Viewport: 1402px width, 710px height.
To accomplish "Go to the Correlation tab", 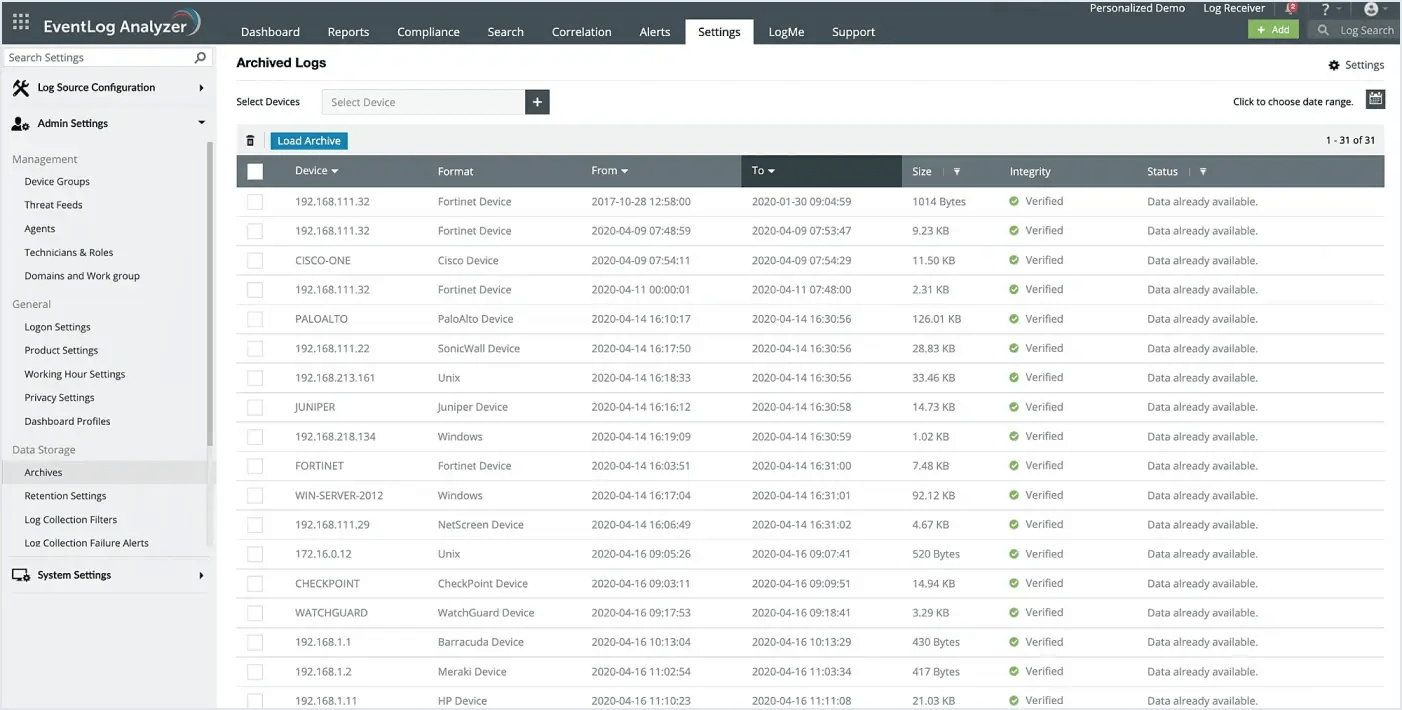I will [581, 32].
